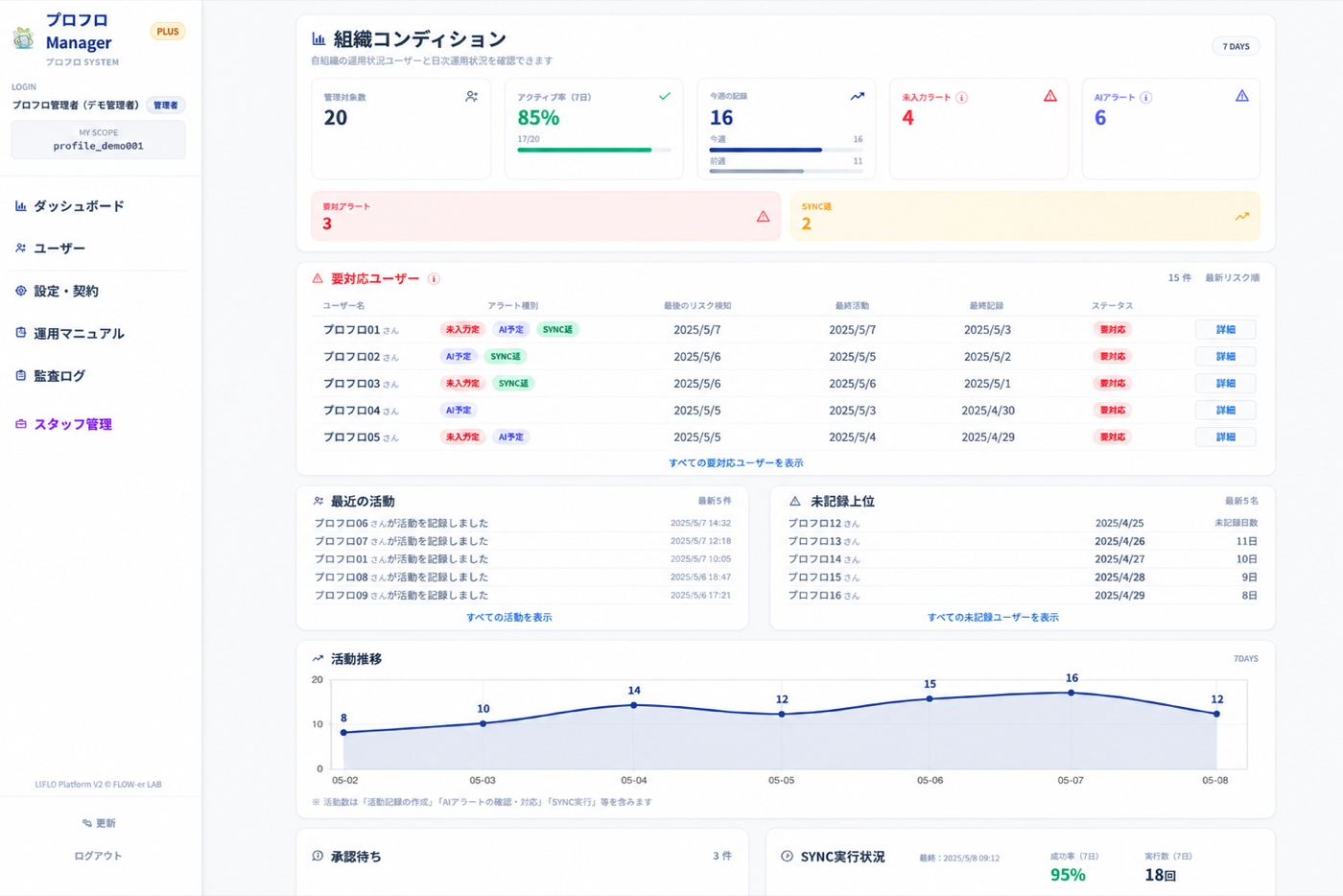Screen dimensions: 1343x896
Task: Click the info icon next to 未入力アラート
Action: 961,97
